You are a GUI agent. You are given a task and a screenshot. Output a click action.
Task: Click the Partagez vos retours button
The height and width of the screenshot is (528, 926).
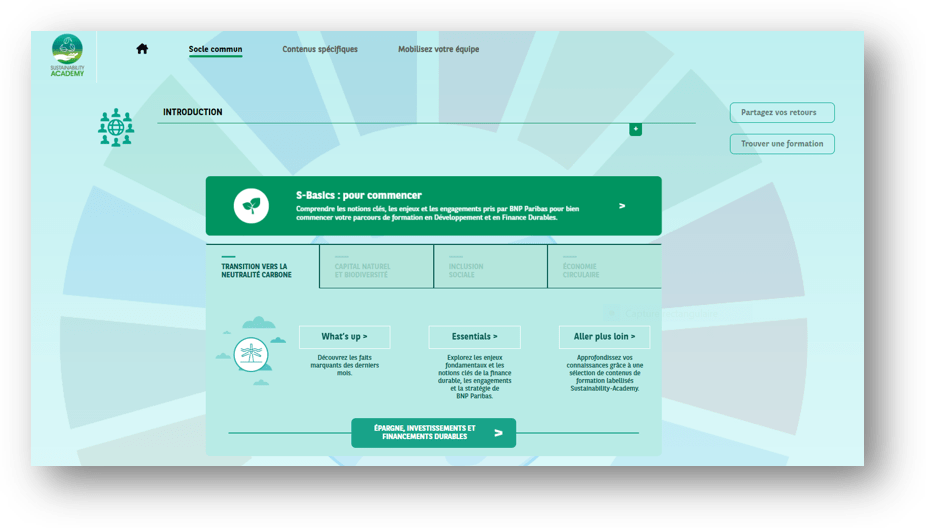point(781,113)
